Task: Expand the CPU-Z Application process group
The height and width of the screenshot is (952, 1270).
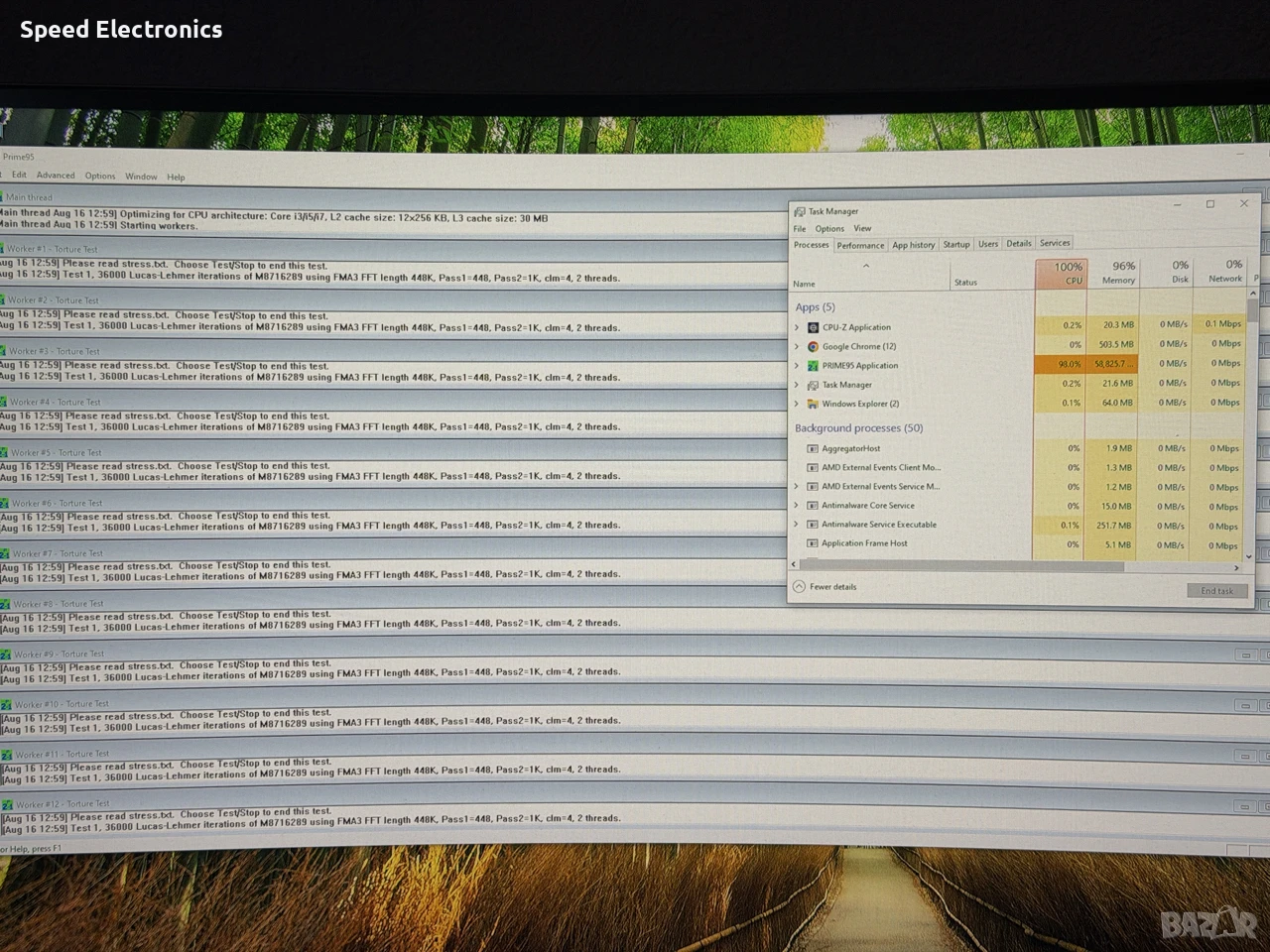Action: coord(797,327)
